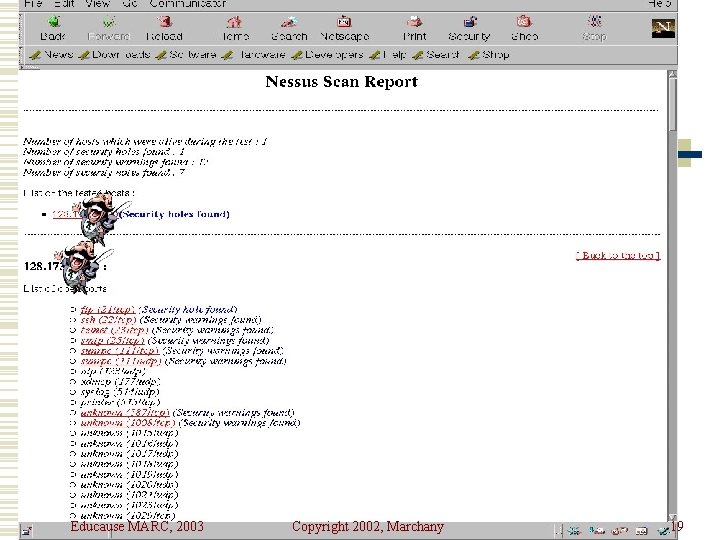
Task: Open the Edit menu
Action: pyautogui.click(x=64, y=4)
